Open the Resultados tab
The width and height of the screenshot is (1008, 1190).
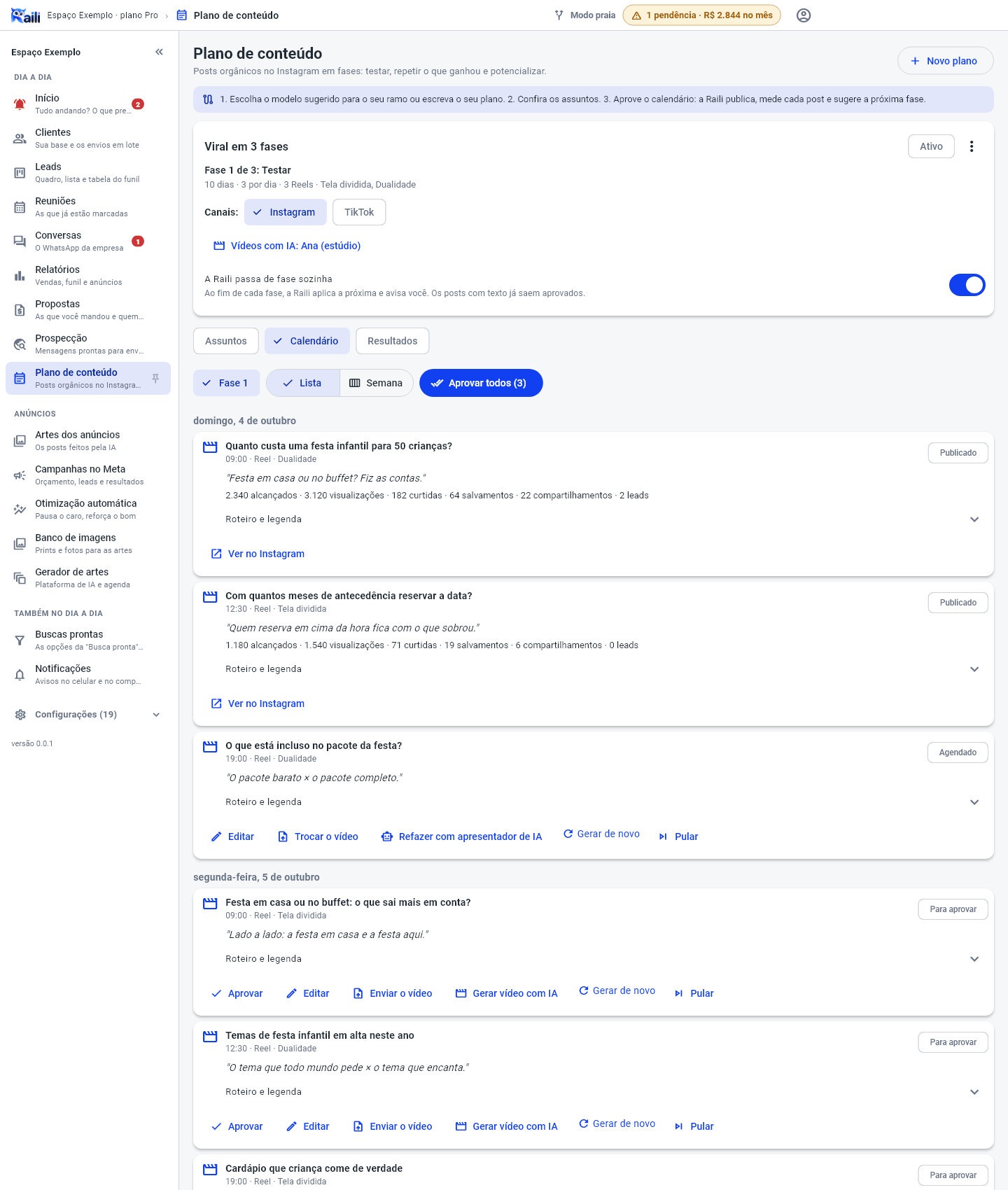tap(393, 341)
